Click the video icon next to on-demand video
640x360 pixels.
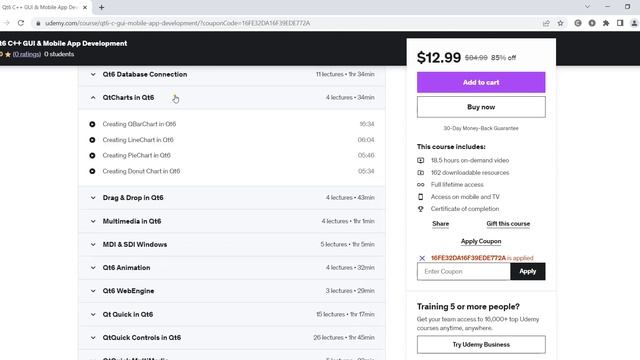420,160
